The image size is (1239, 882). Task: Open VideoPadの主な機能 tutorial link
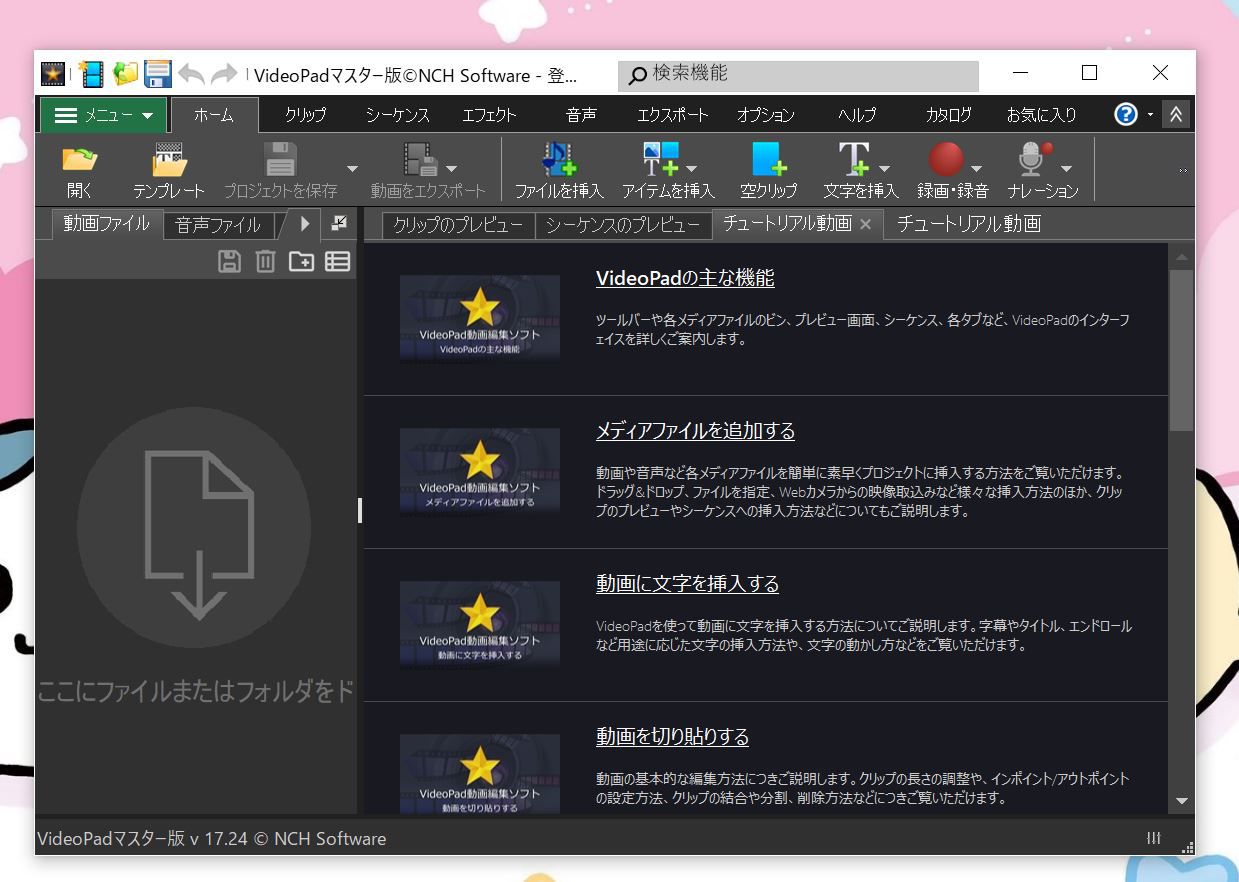(x=685, y=278)
